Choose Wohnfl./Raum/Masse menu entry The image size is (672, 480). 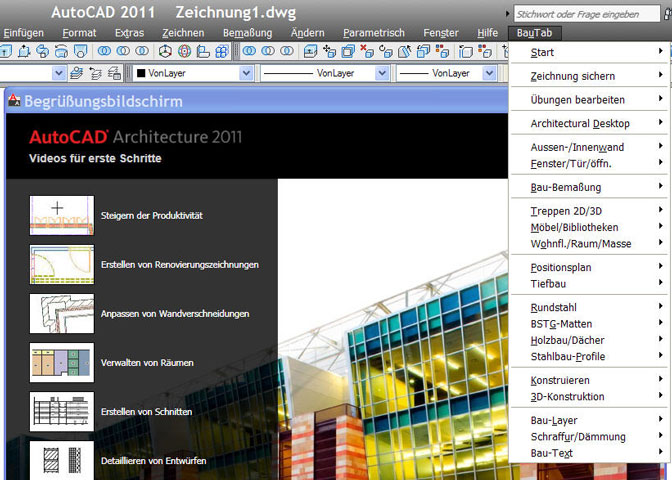click(589, 243)
